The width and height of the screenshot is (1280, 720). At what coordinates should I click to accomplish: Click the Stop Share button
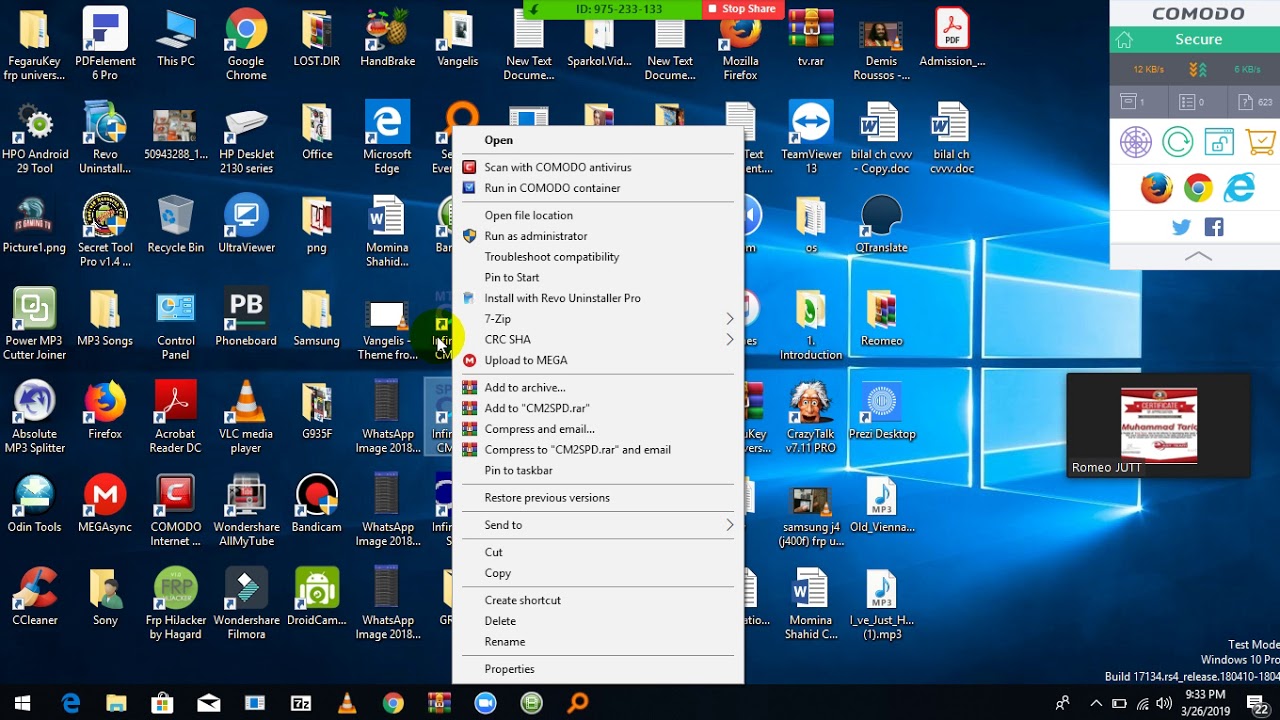(x=741, y=9)
